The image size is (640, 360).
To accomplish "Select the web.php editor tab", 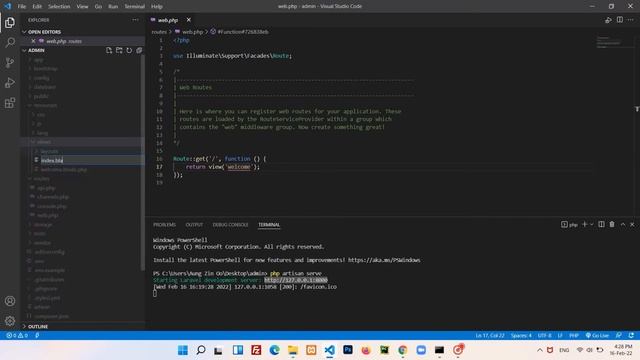I will tap(168, 20).
